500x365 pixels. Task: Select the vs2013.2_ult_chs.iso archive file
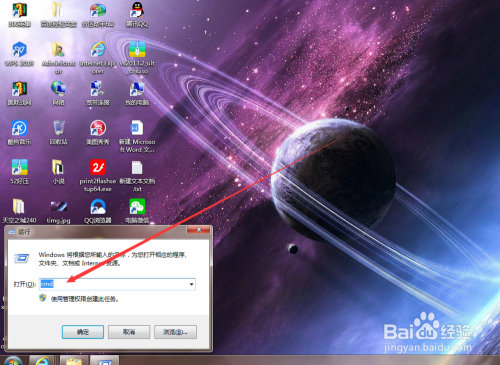[137, 57]
